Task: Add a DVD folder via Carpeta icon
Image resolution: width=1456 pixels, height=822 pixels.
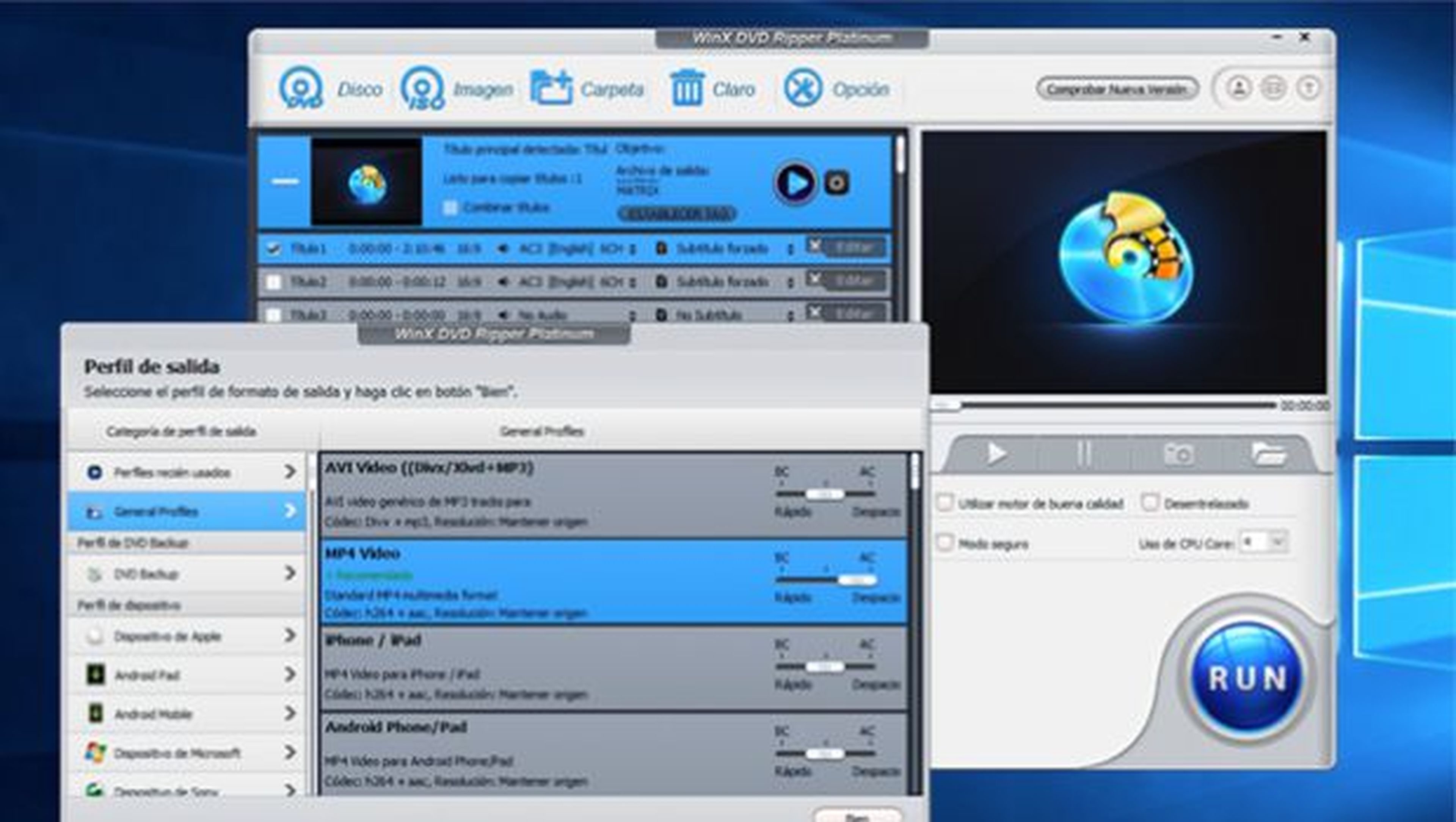Action: (x=551, y=88)
